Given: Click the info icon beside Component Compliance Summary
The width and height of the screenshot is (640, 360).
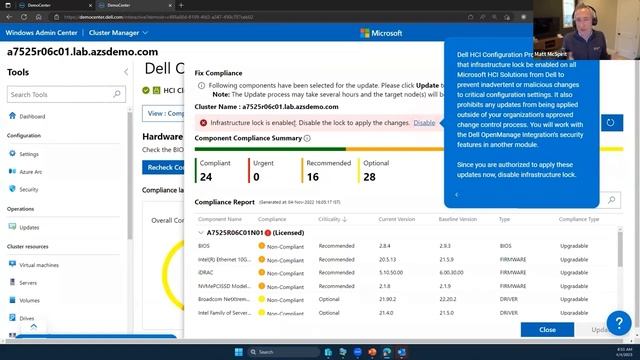Looking at the screenshot, I should (307, 138).
